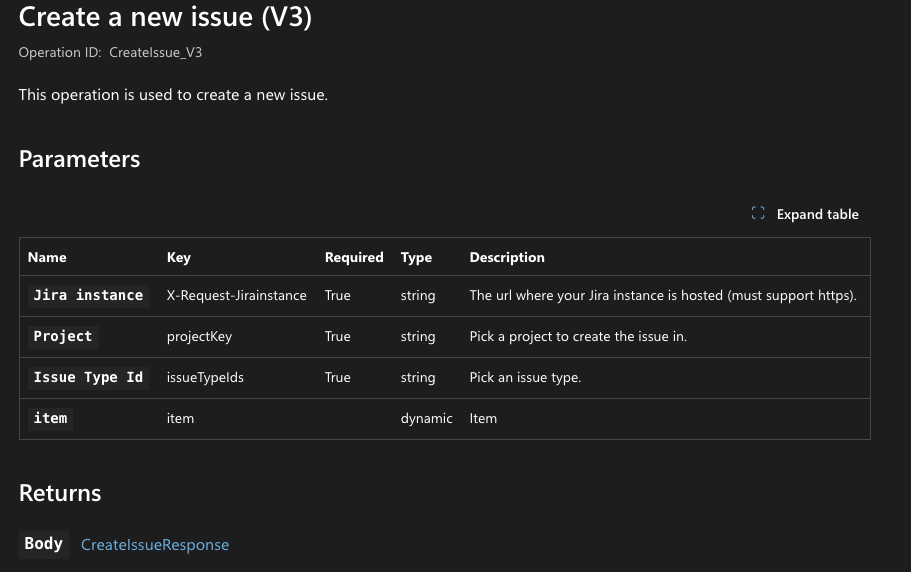Click the Parameters section heading

[80, 159]
